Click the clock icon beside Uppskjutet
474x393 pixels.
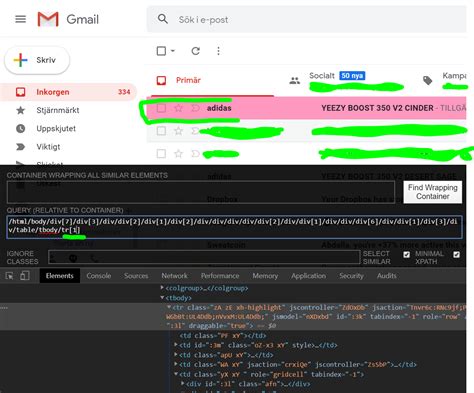click(21, 129)
